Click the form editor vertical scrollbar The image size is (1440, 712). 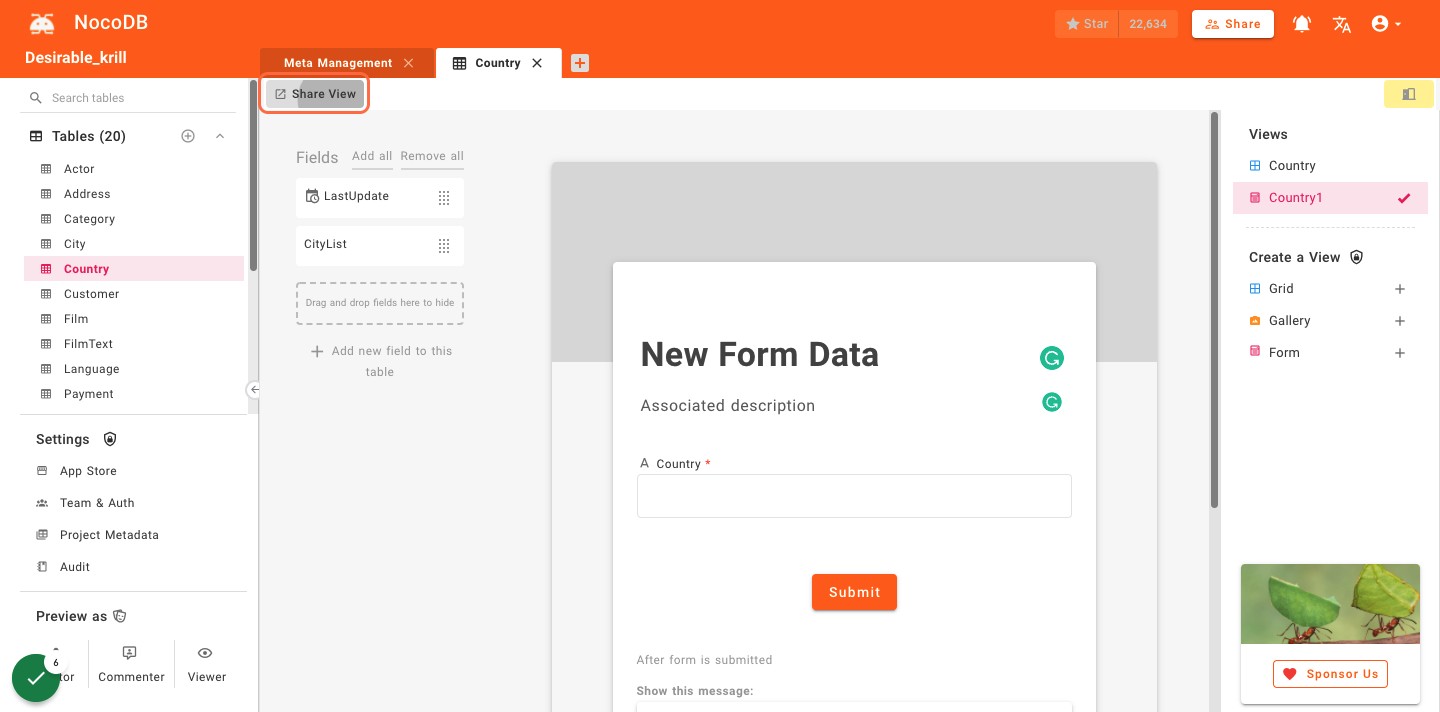click(x=1215, y=310)
